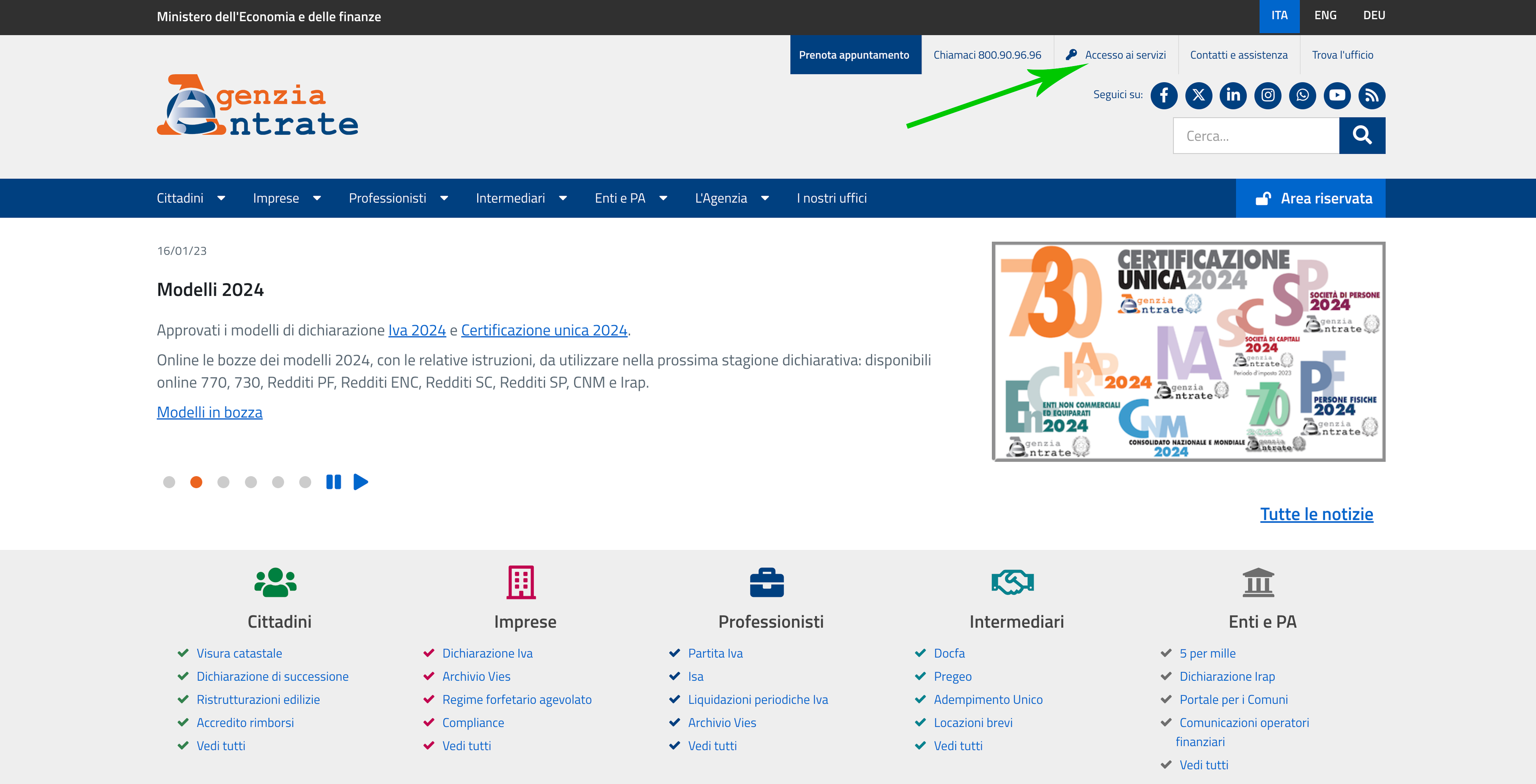Viewport: 1536px width, 784px height.
Task: Pause the news carousel
Action: (x=334, y=482)
